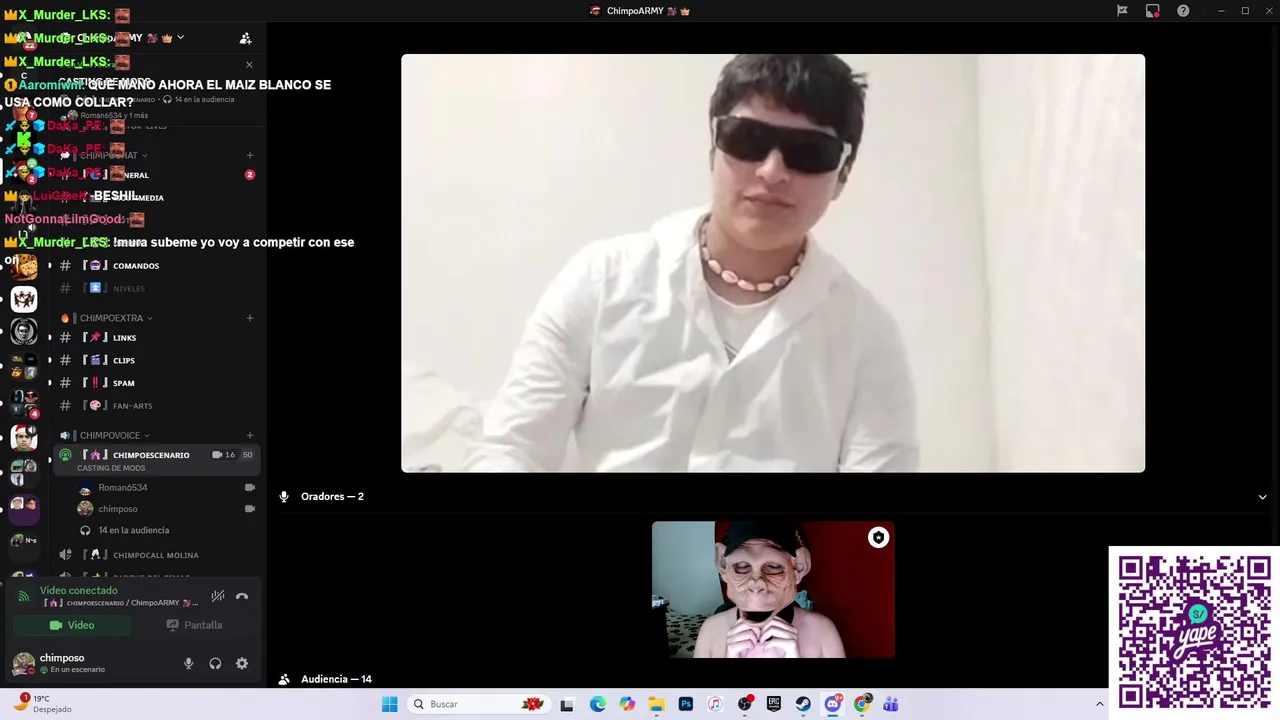Click the Buscar taskbar search field

coord(478,705)
